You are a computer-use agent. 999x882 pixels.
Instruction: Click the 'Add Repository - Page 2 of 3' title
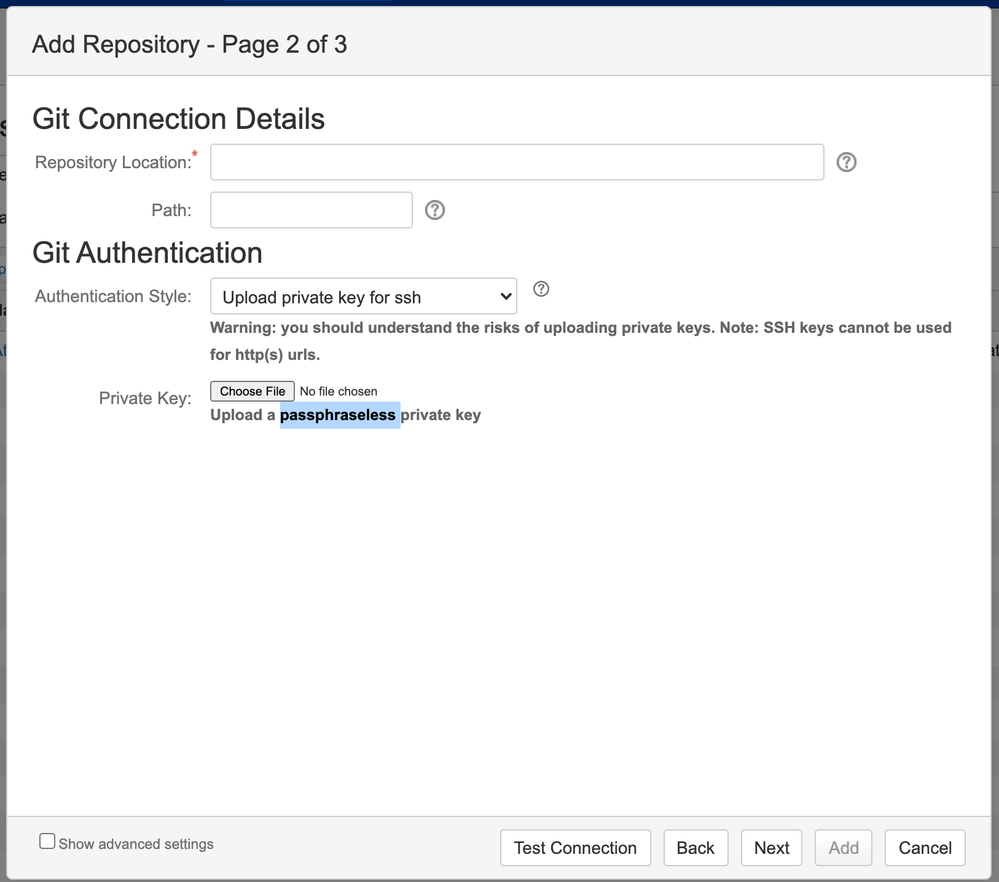coord(189,45)
